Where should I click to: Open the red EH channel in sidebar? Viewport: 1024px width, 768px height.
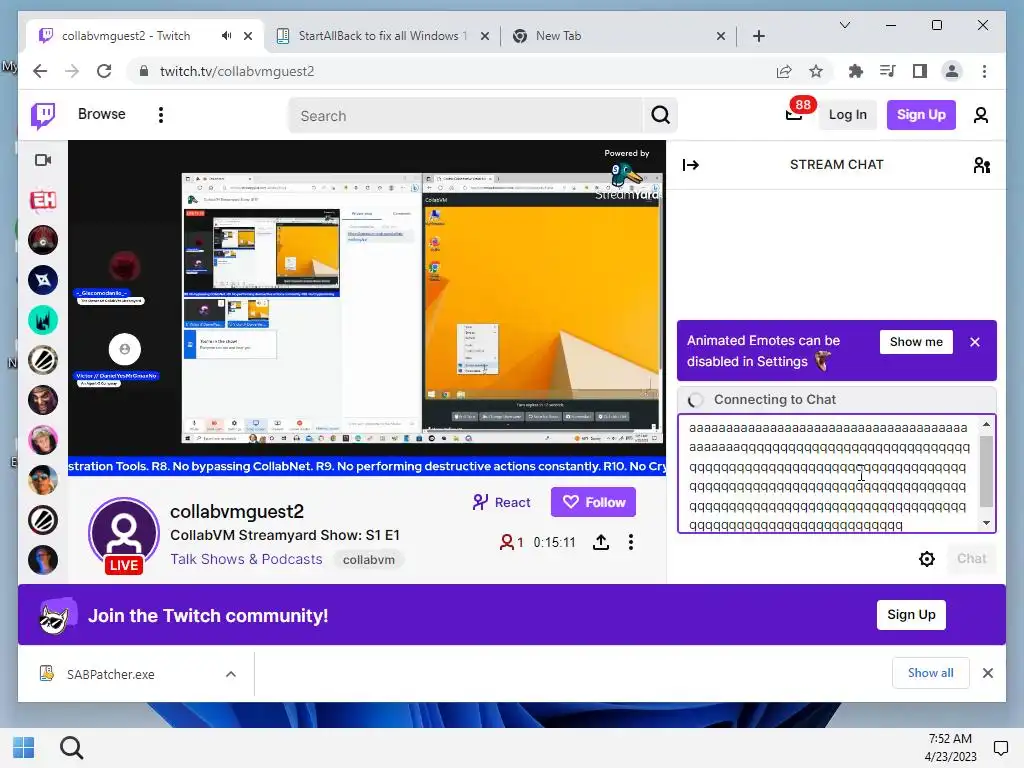[43, 200]
